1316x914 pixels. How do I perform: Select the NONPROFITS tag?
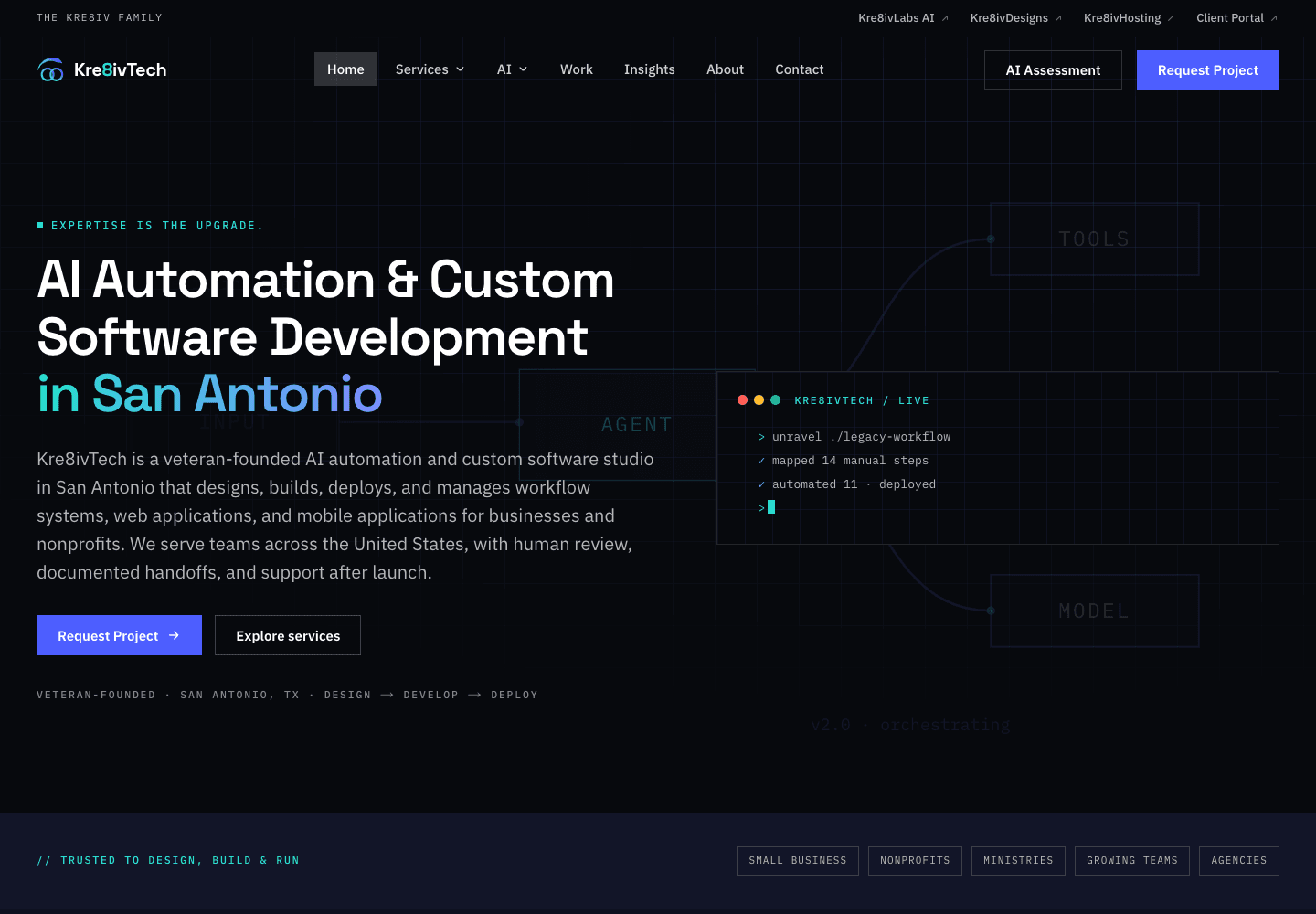(915, 861)
